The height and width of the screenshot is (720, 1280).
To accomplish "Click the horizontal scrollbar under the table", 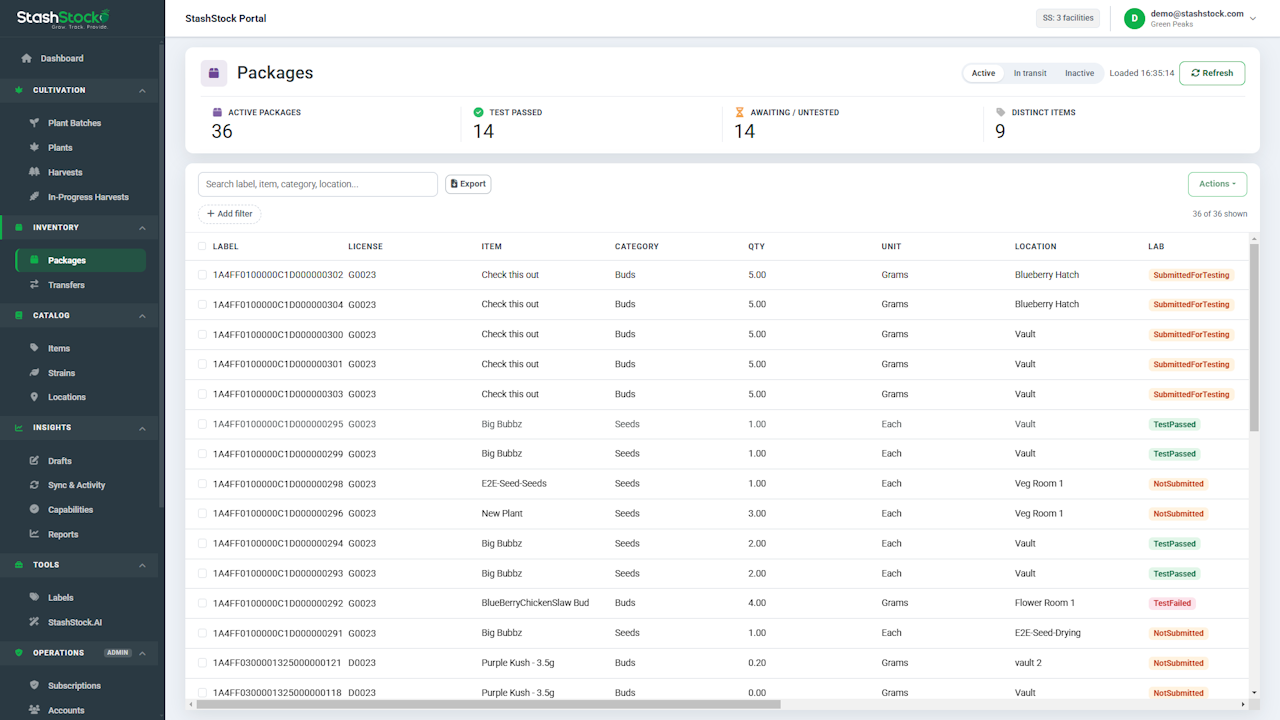I will tap(720, 704).
